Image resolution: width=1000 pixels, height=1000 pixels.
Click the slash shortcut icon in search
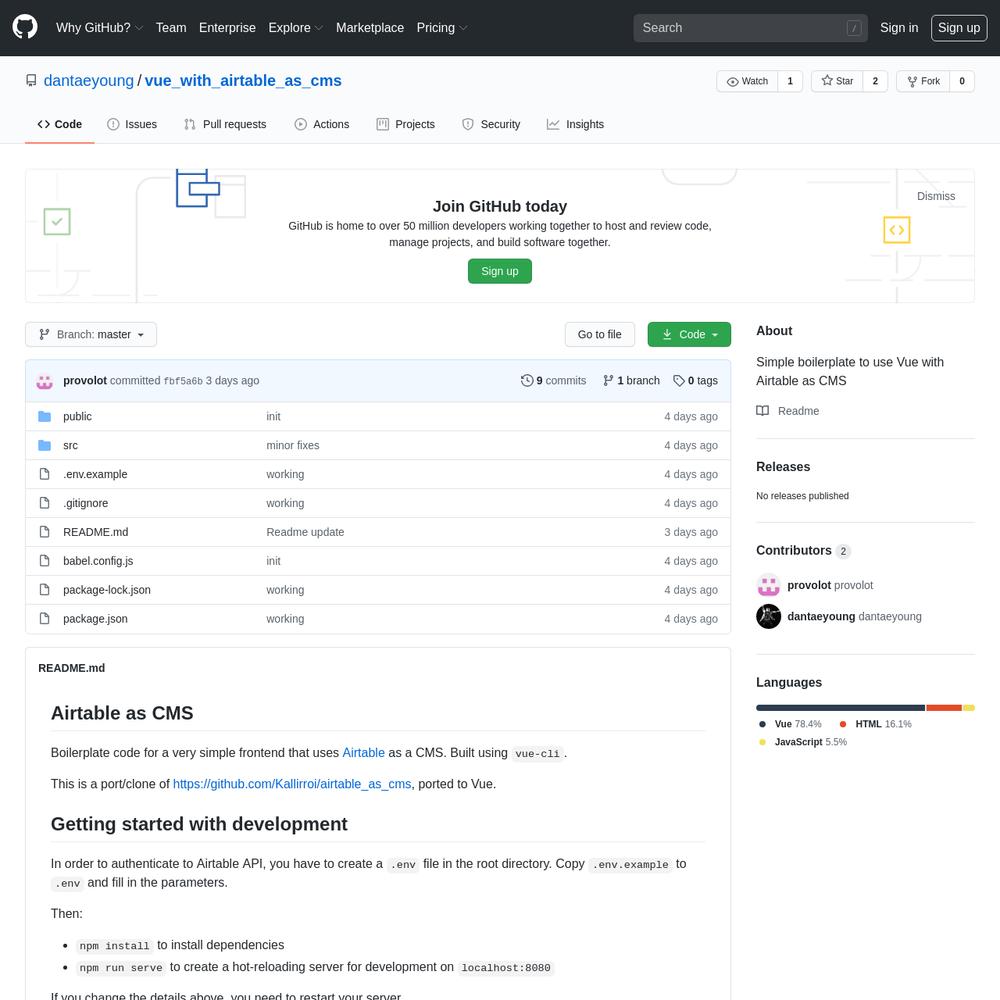pos(854,28)
